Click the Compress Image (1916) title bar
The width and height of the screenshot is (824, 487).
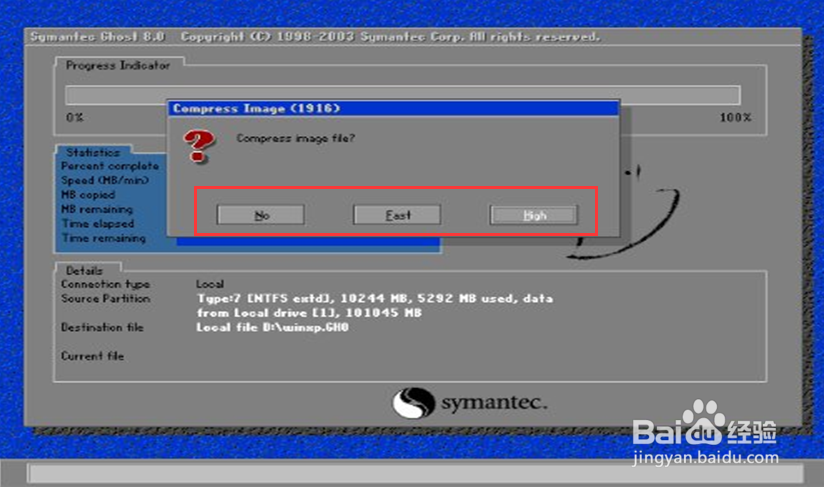coord(393,108)
